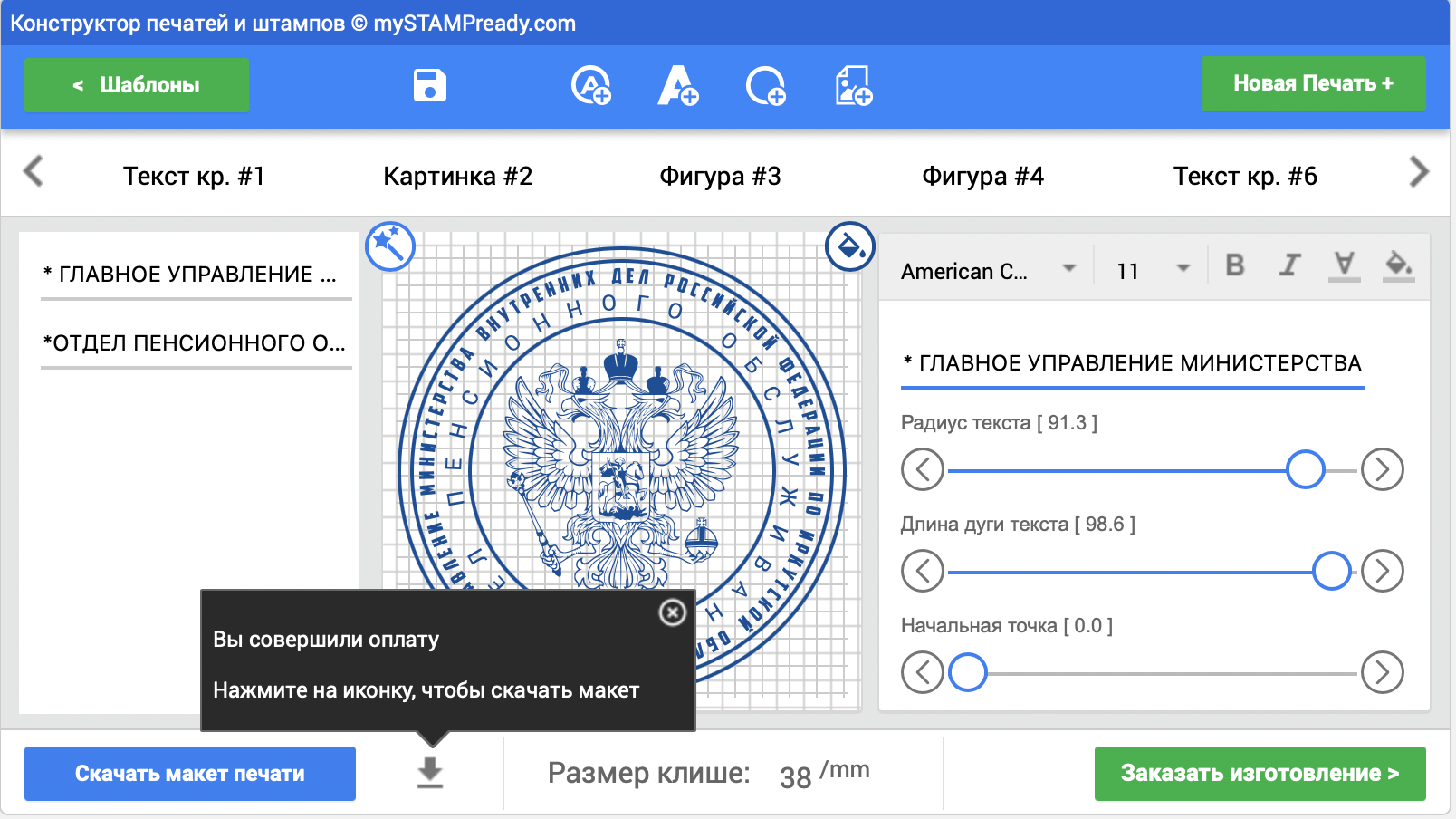Viewport: 1456px width, 819px height.
Task: Select the Фигура #3 tab
Action: [720, 176]
